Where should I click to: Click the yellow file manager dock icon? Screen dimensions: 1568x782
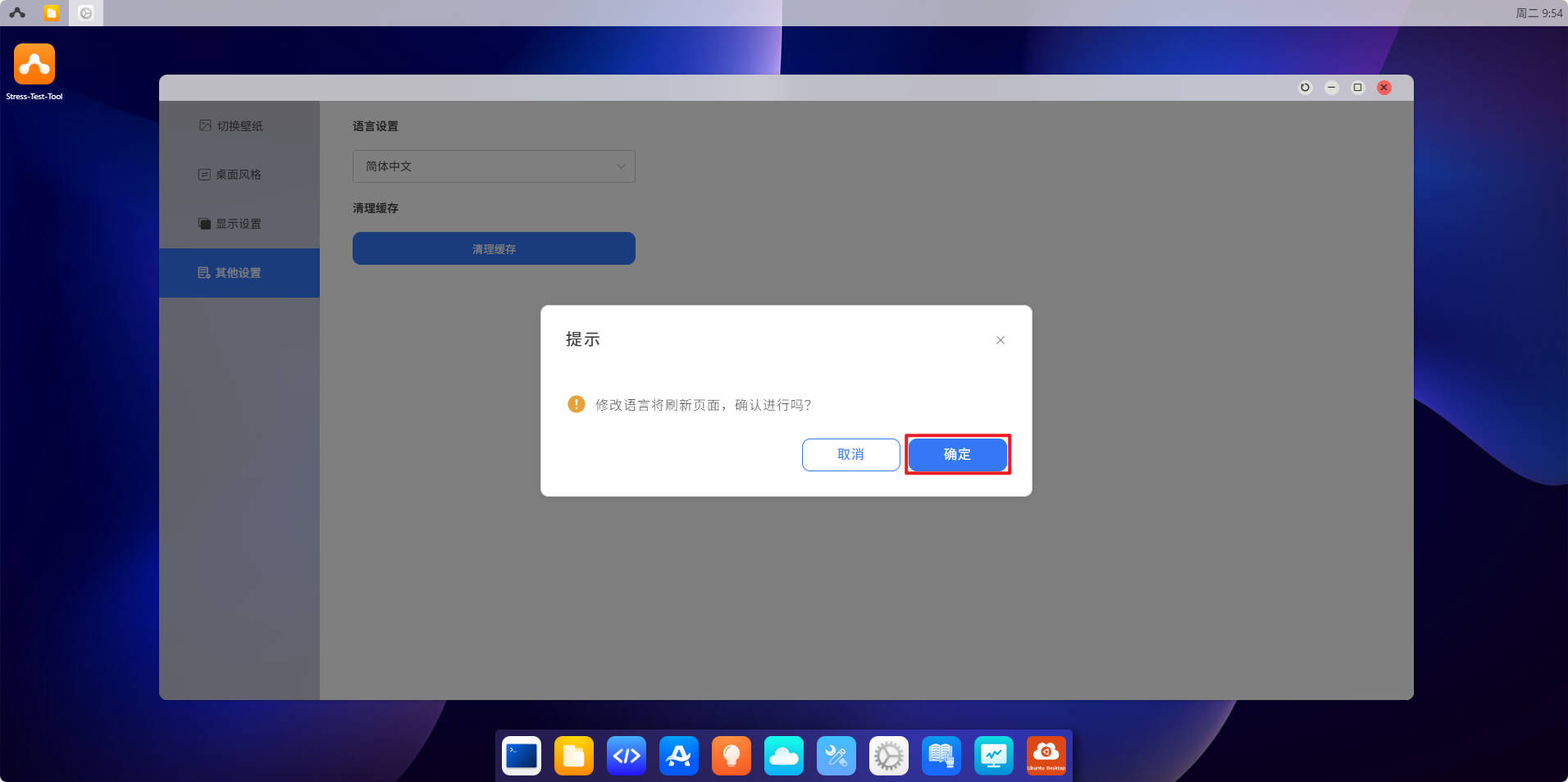(574, 755)
